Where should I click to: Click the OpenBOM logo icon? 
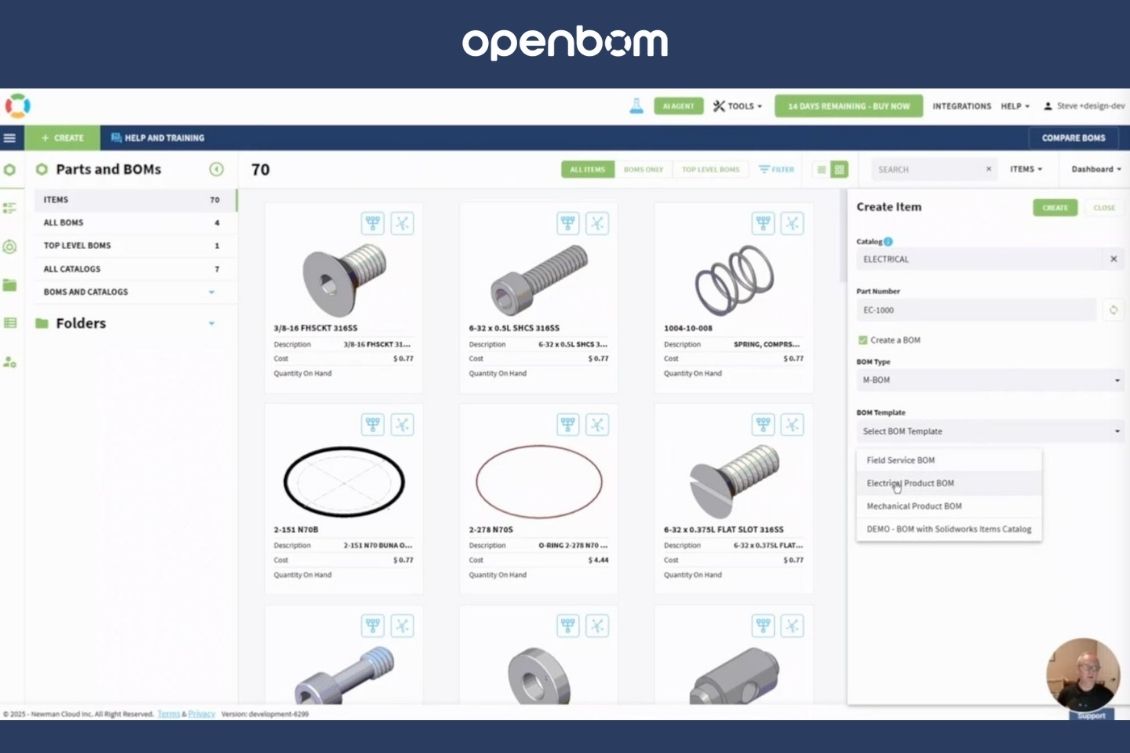tap(17, 106)
